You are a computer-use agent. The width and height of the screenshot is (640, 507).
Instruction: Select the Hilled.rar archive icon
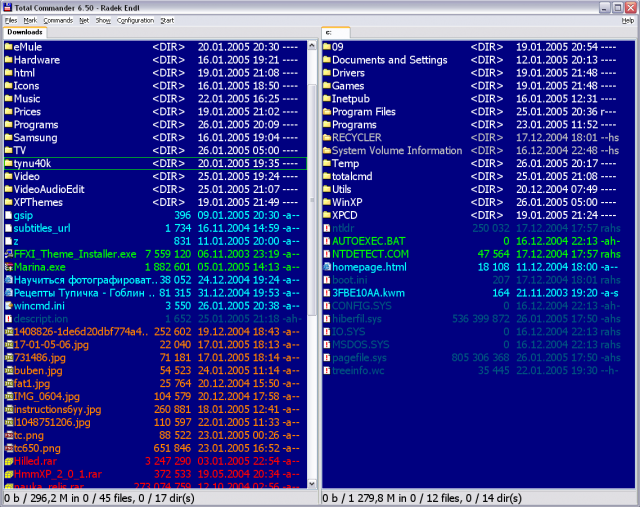pos(8,461)
